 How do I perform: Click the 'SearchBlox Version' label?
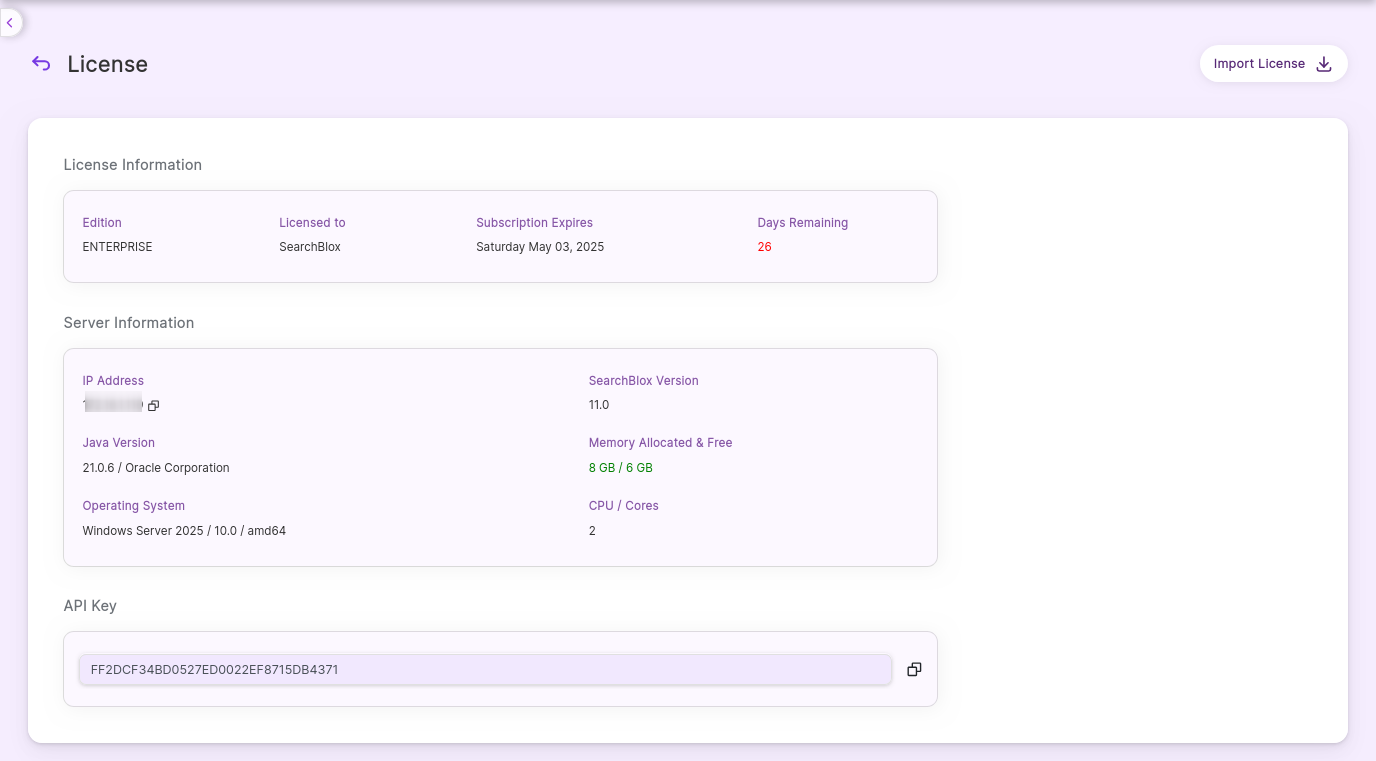click(x=644, y=381)
